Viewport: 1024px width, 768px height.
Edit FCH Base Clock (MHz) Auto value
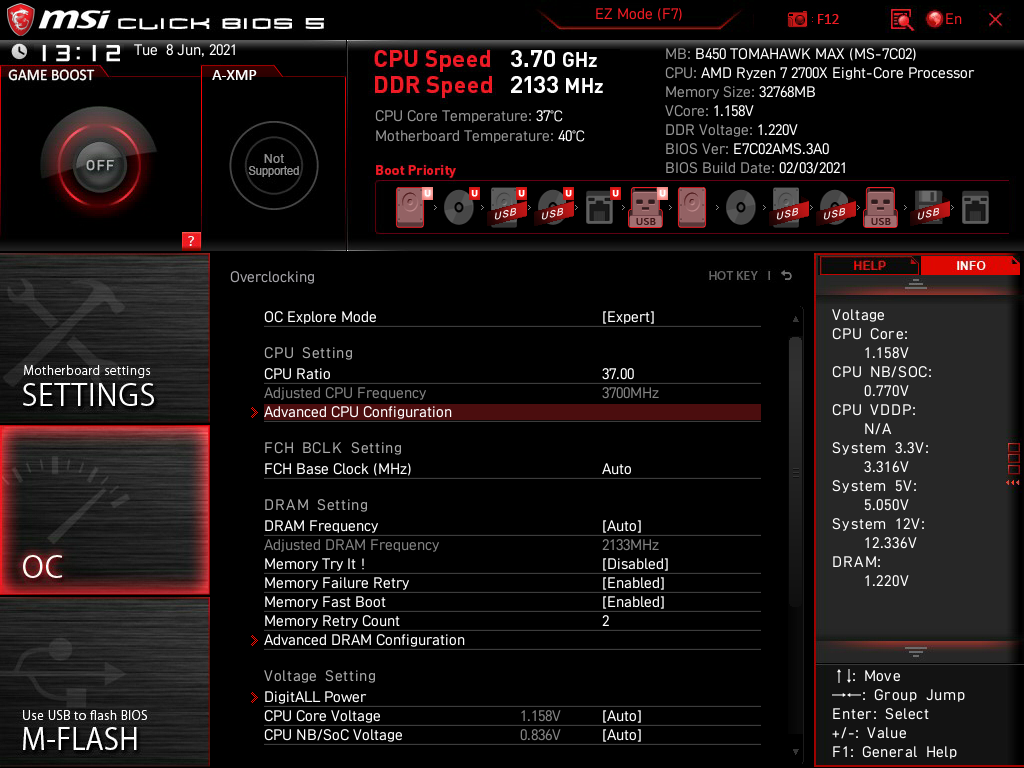coord(512,469)
